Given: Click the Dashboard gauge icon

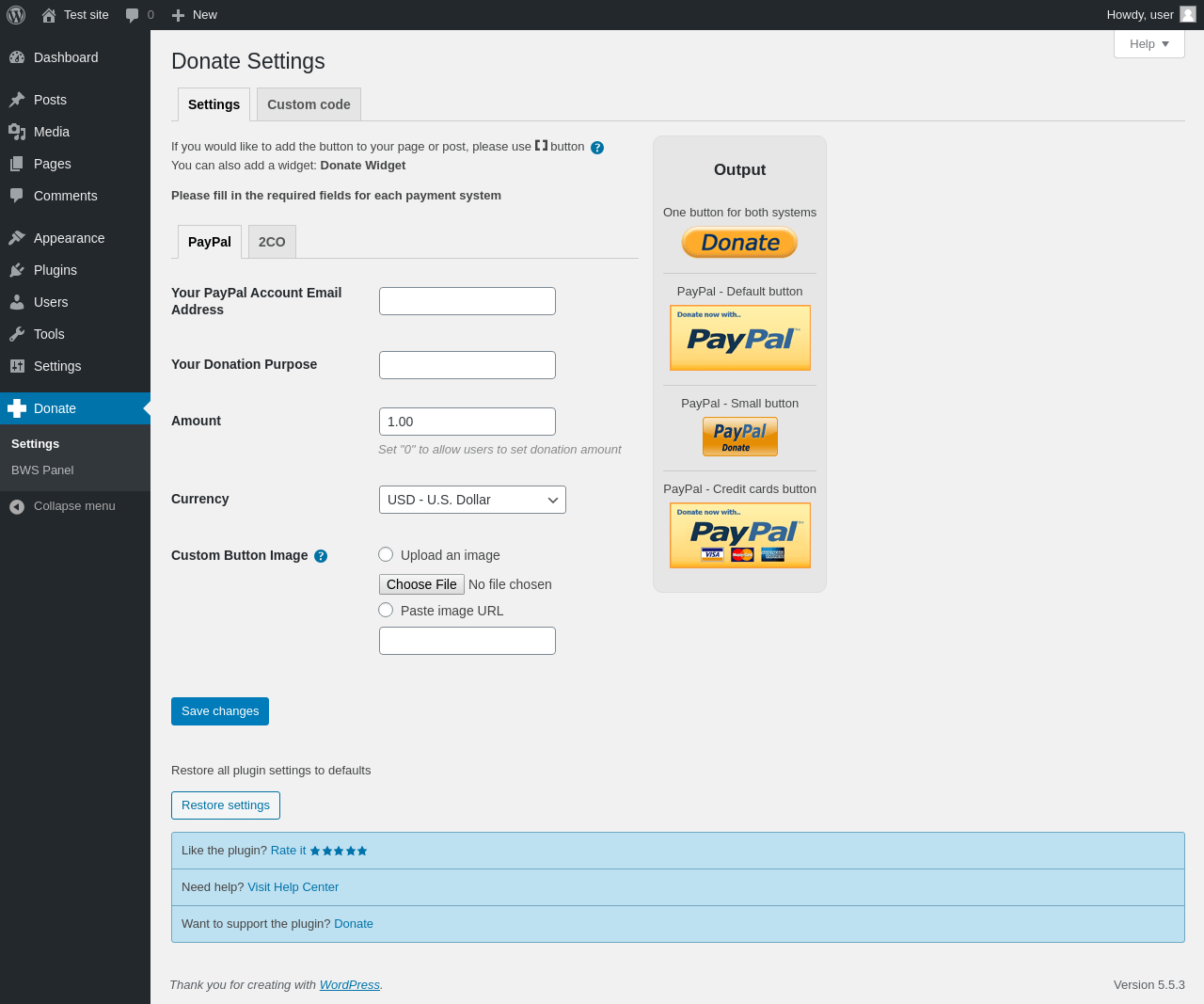Looking at the screenshot, I should (17, 57).
